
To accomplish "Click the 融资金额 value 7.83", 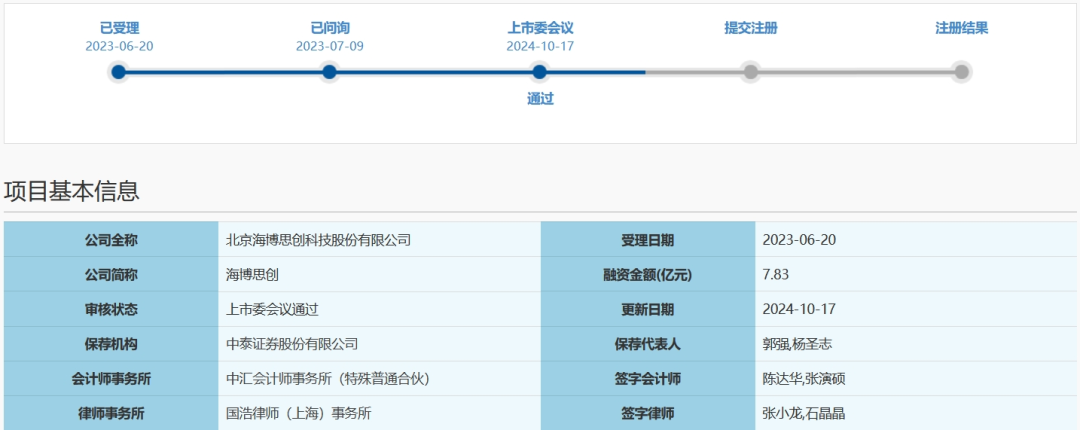I will pos(776,275).
